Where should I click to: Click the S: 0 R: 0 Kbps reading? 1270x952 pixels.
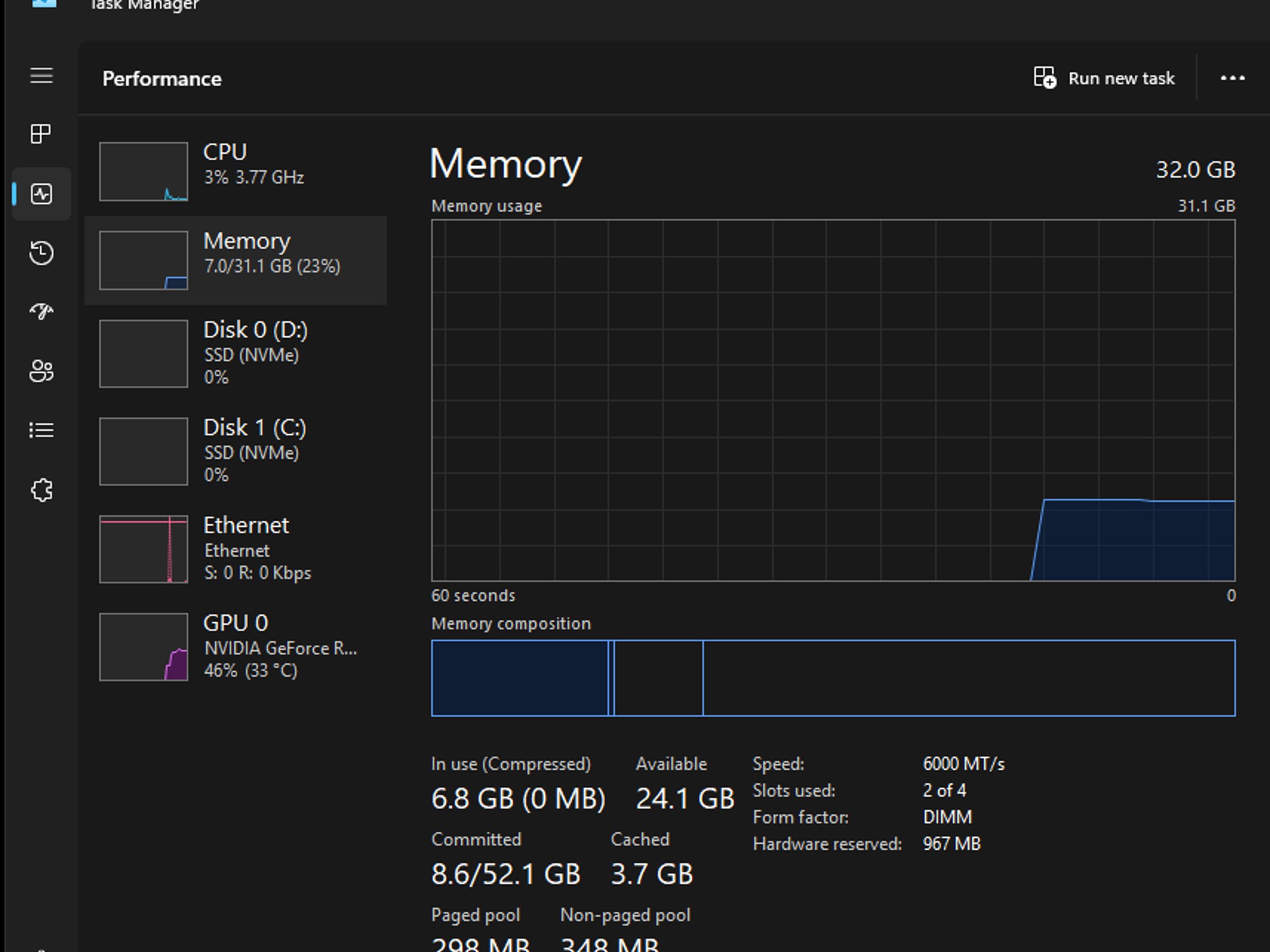(258, 573)
